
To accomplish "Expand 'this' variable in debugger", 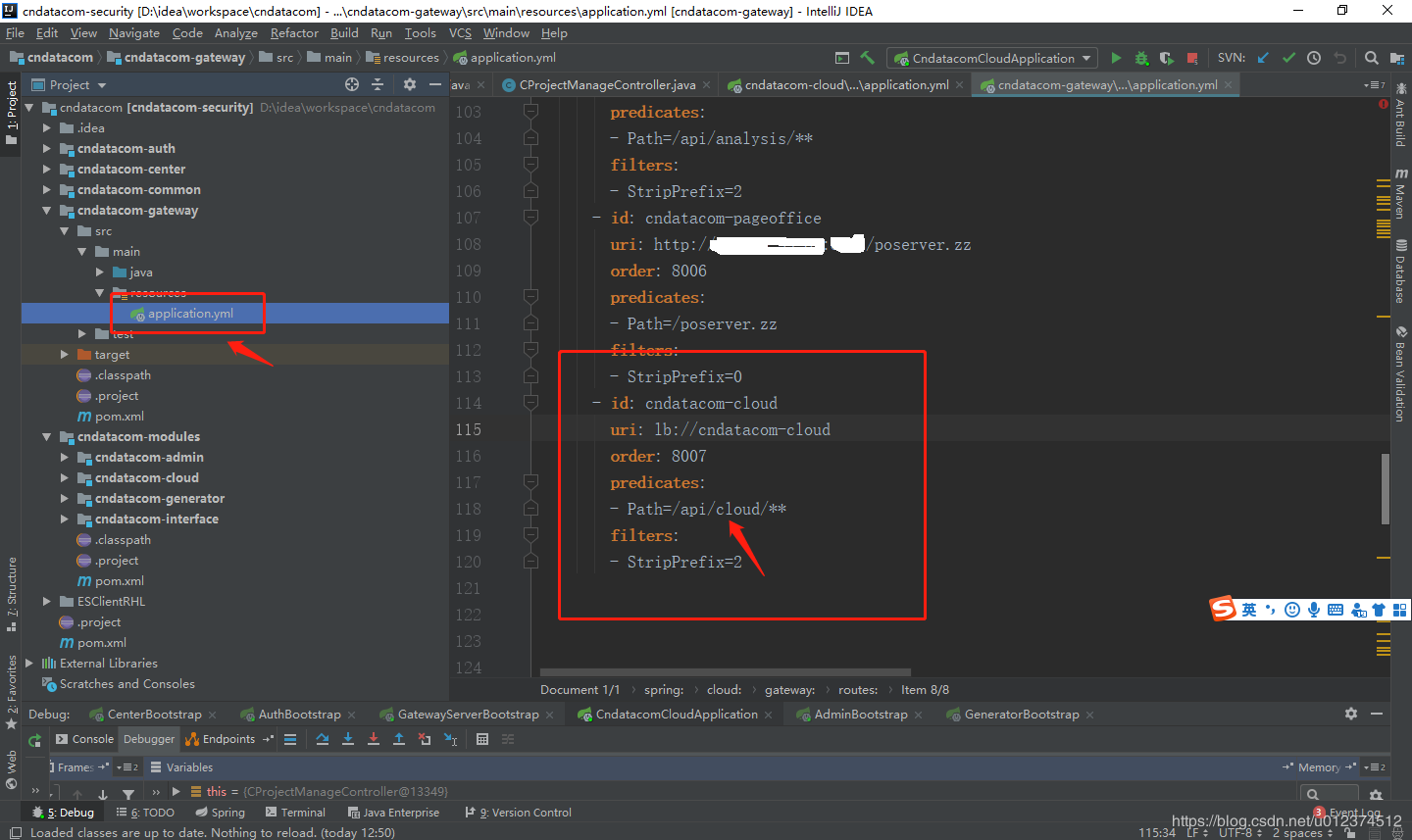I will tap(176, 791).
